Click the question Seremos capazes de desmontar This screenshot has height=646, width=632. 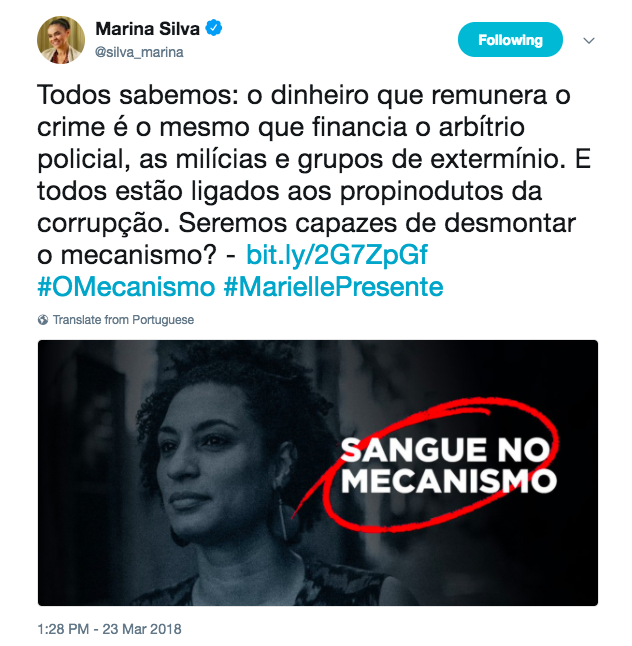377,223
